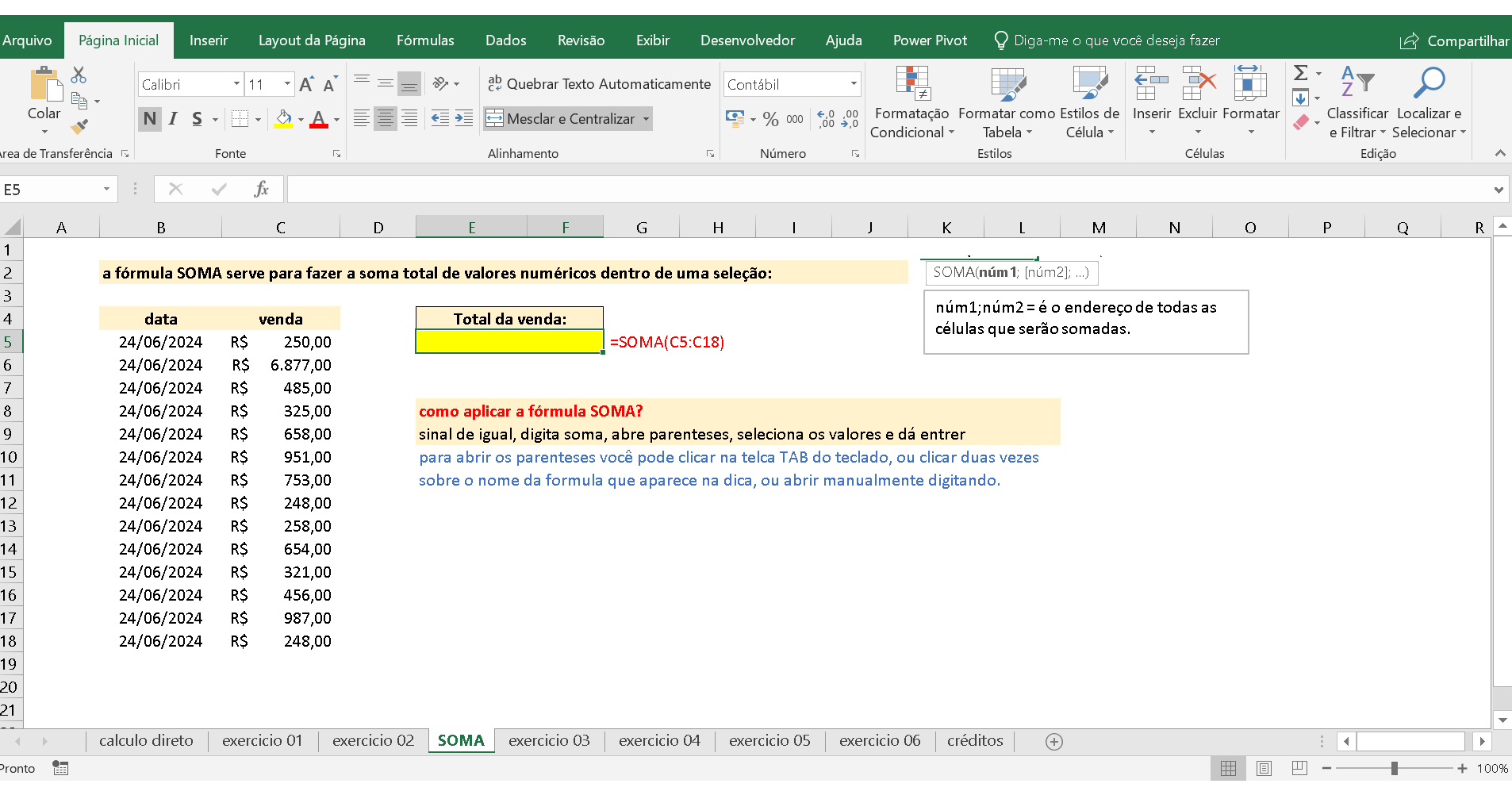Increase font size with large A icon
1512x795 pixels.
[x=306, y=84]
